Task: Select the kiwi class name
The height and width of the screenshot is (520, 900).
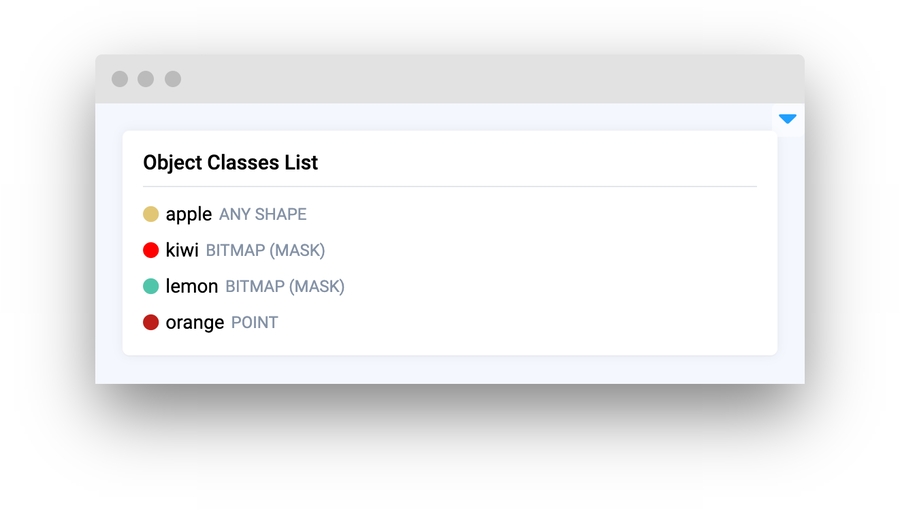Action: (x=182, y=250)
